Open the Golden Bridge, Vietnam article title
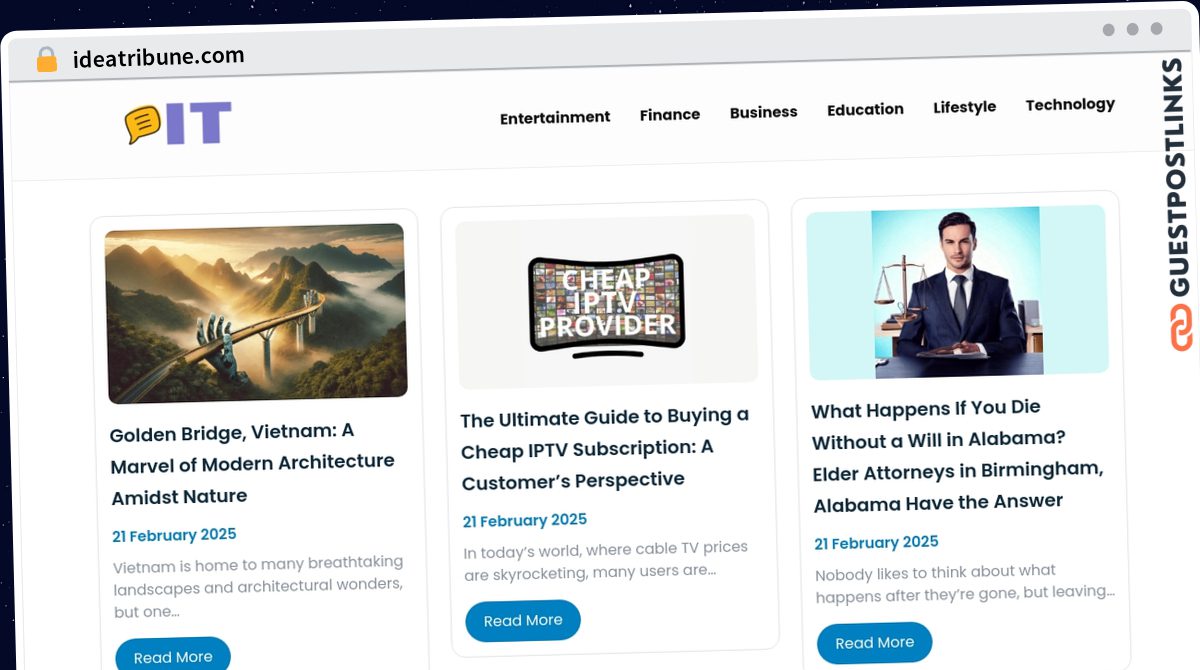Image resolution: width=1200 pixels, height=670 pixels. [252, 463]
